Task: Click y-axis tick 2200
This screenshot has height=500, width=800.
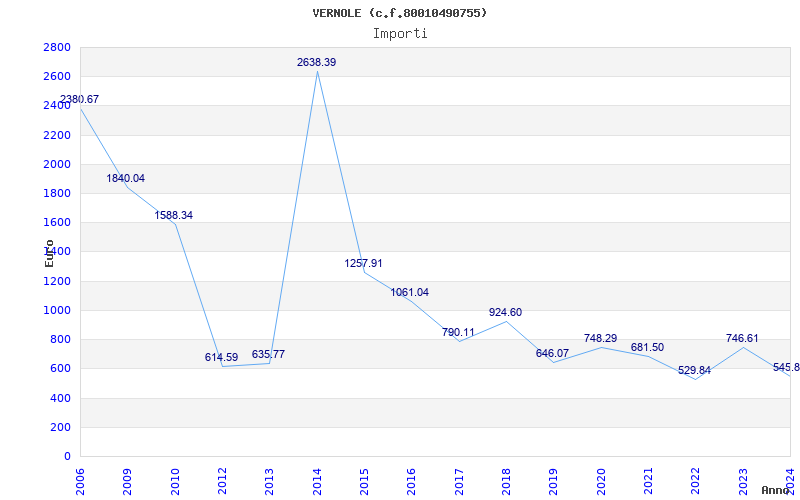Action: [57, 135]
